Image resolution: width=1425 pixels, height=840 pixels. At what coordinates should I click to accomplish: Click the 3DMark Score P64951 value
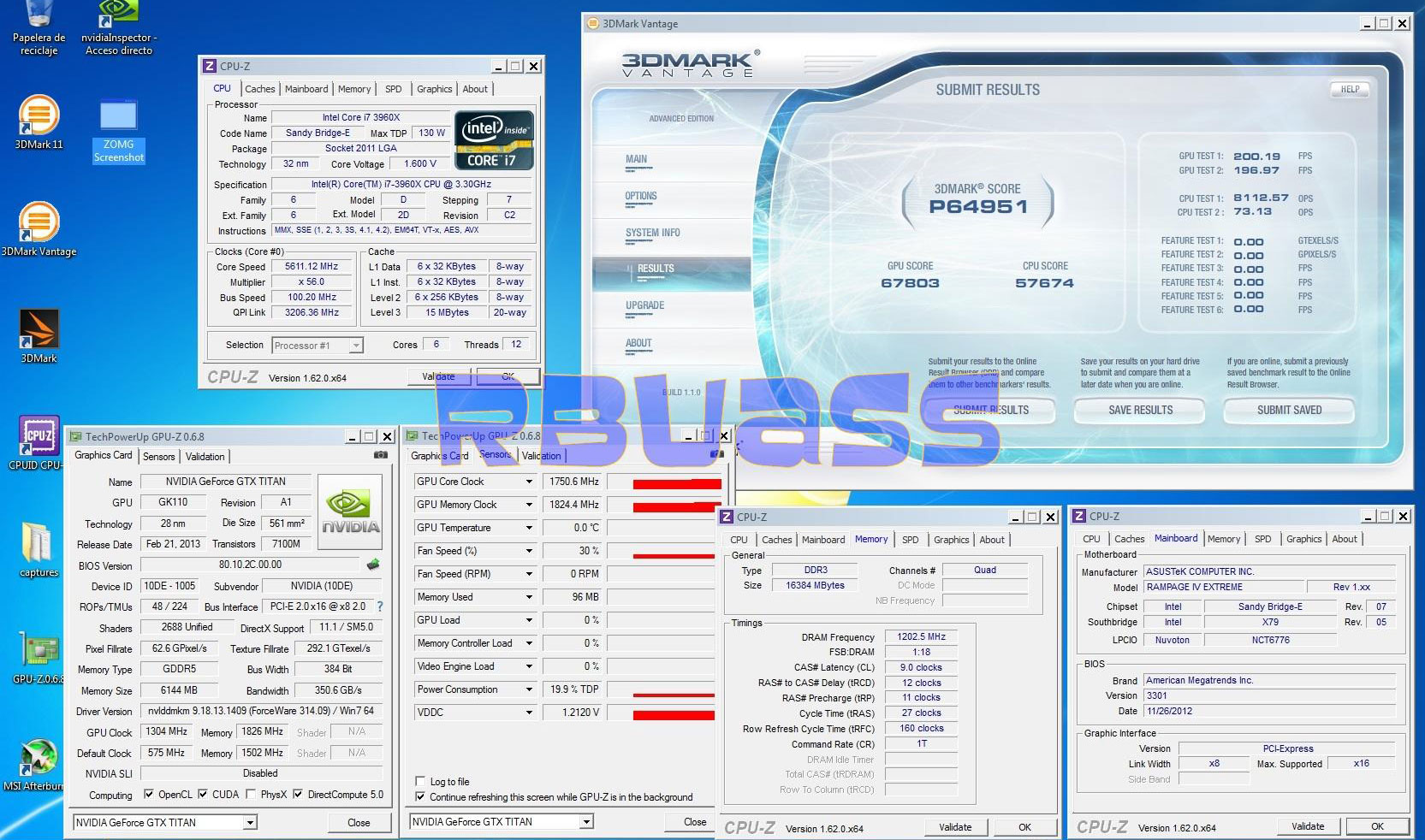pos(978,207)
